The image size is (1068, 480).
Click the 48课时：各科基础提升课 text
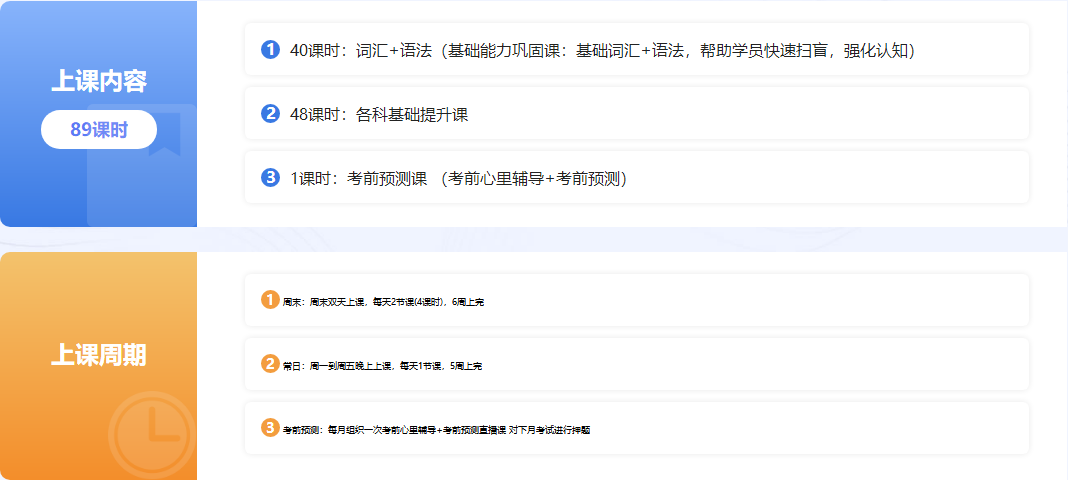tap(379, 114)
